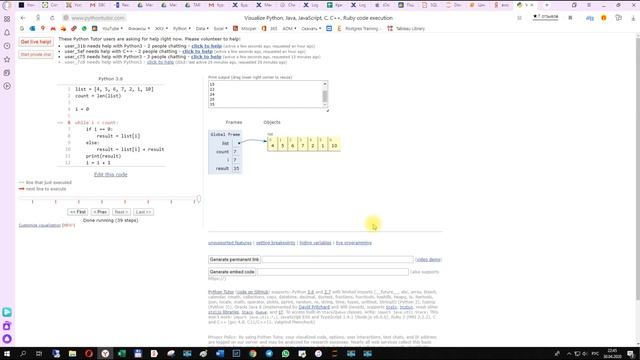Open Excel from the taskbar

click(122, 353)
